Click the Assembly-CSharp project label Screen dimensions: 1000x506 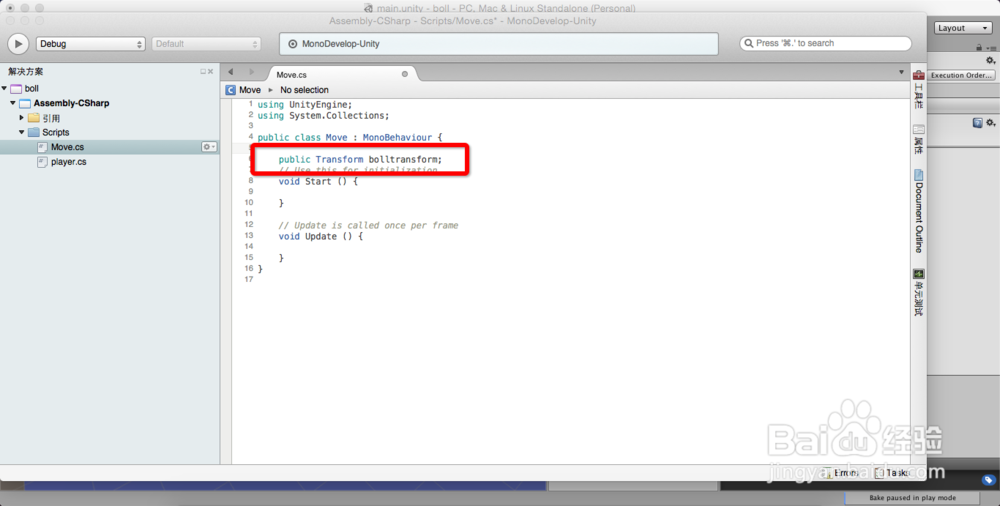[71, 103]
